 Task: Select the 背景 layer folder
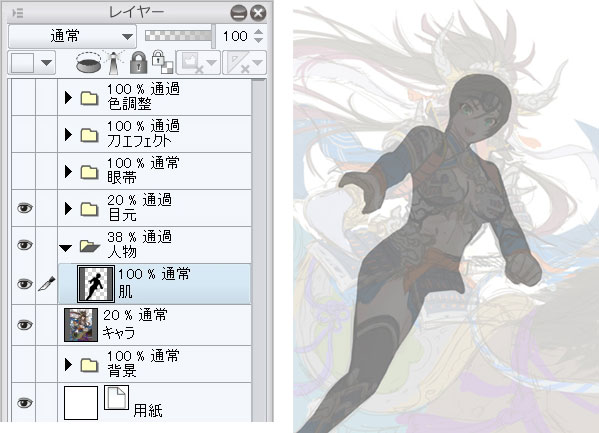(155, 364)
